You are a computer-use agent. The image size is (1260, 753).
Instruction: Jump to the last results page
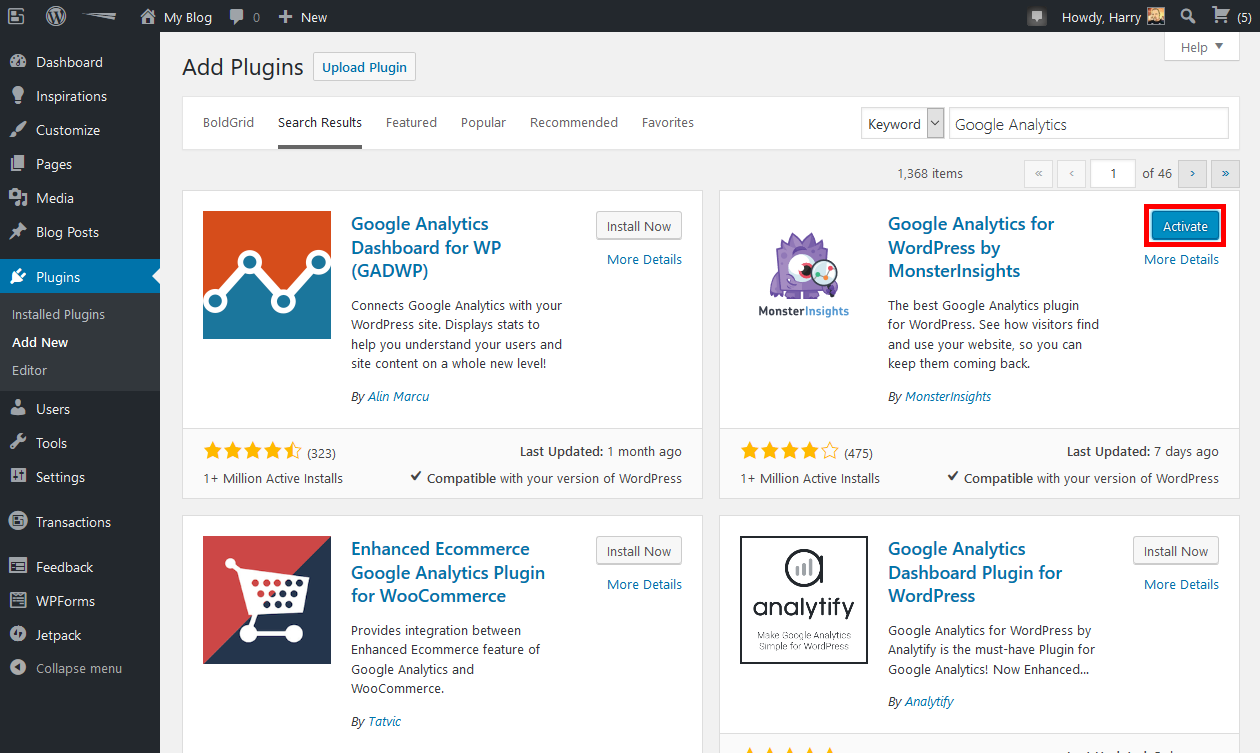pyautogui.click(x=1225, y=173)
